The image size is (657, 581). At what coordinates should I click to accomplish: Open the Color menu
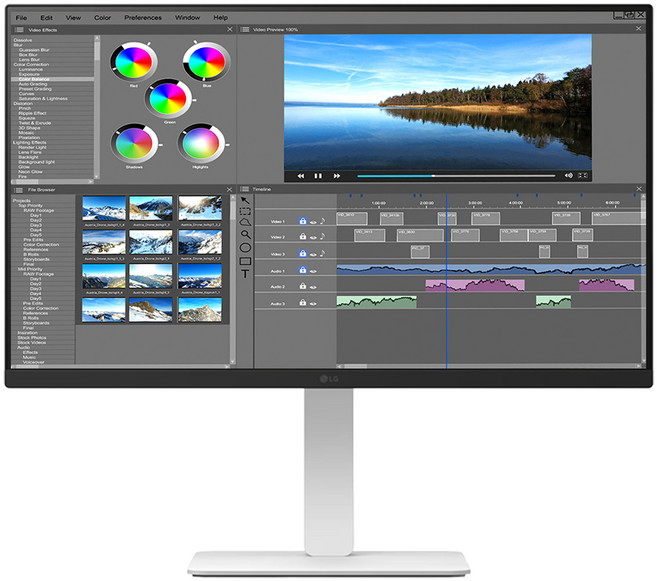tap(102, 17)
